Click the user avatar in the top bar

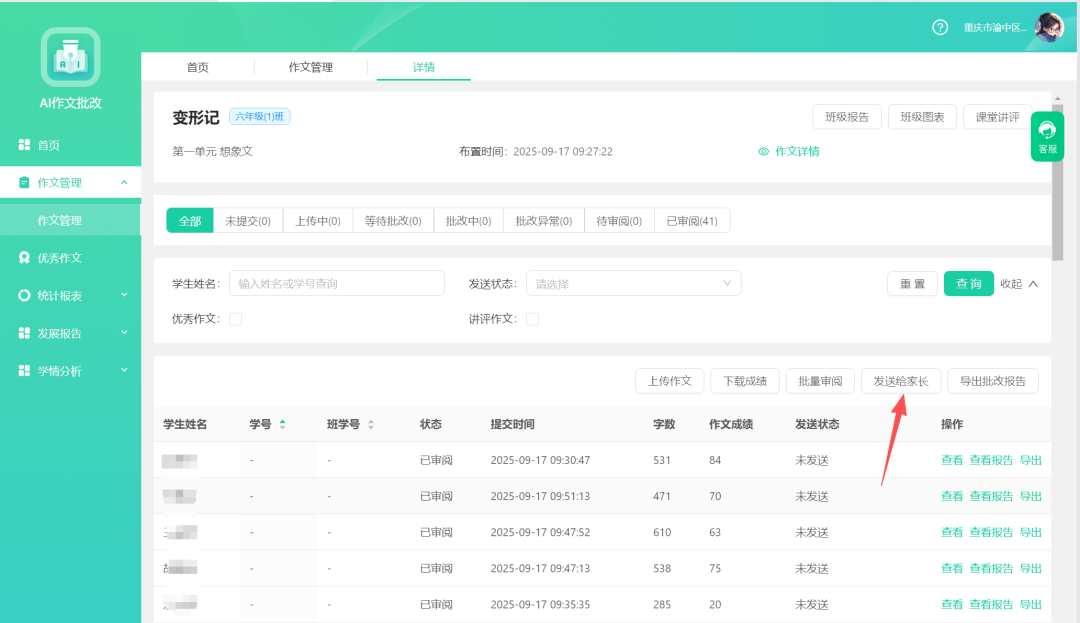point(1049,26)
